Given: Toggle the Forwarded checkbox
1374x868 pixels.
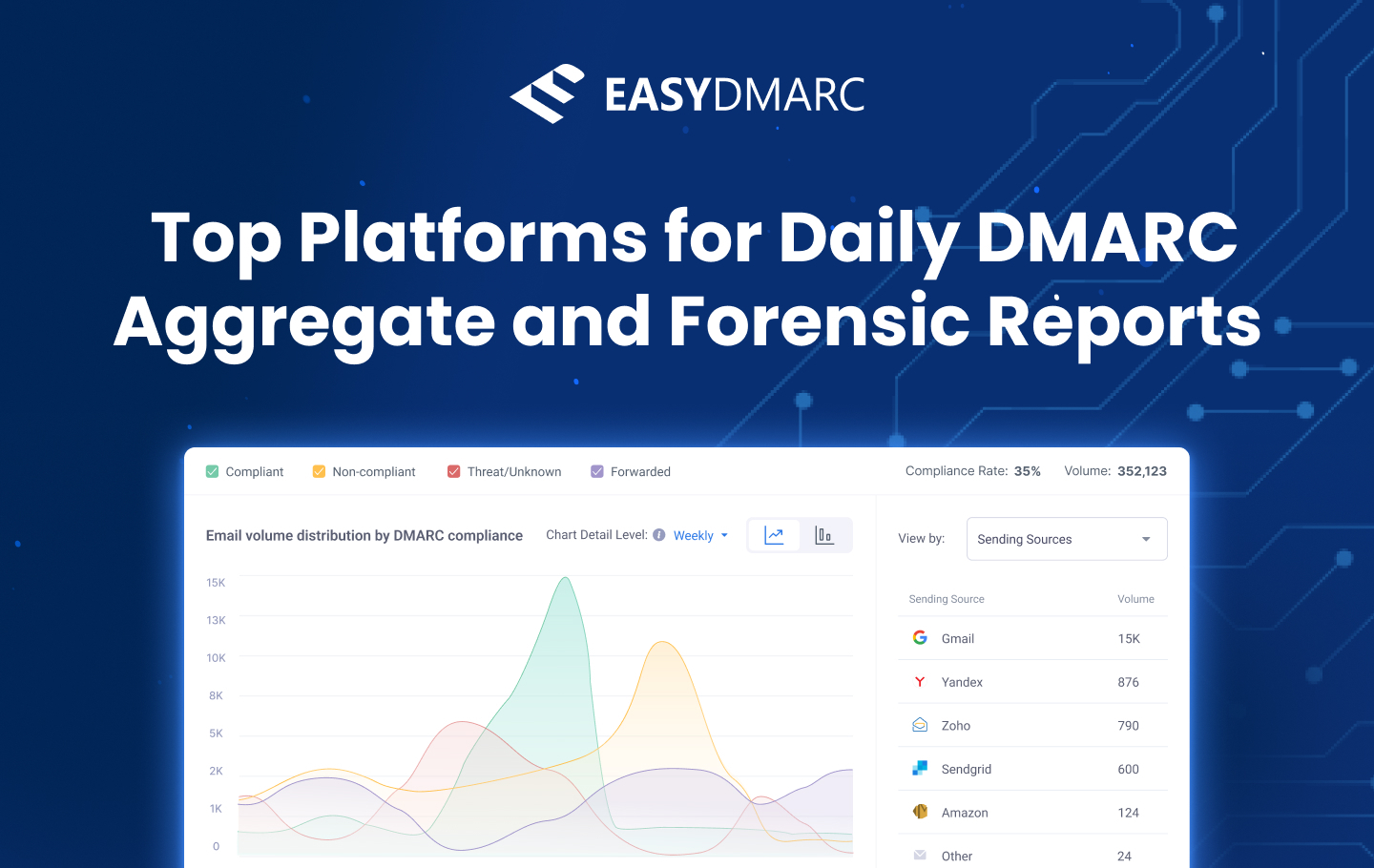Looking at the screenshot, I should 597,471.
